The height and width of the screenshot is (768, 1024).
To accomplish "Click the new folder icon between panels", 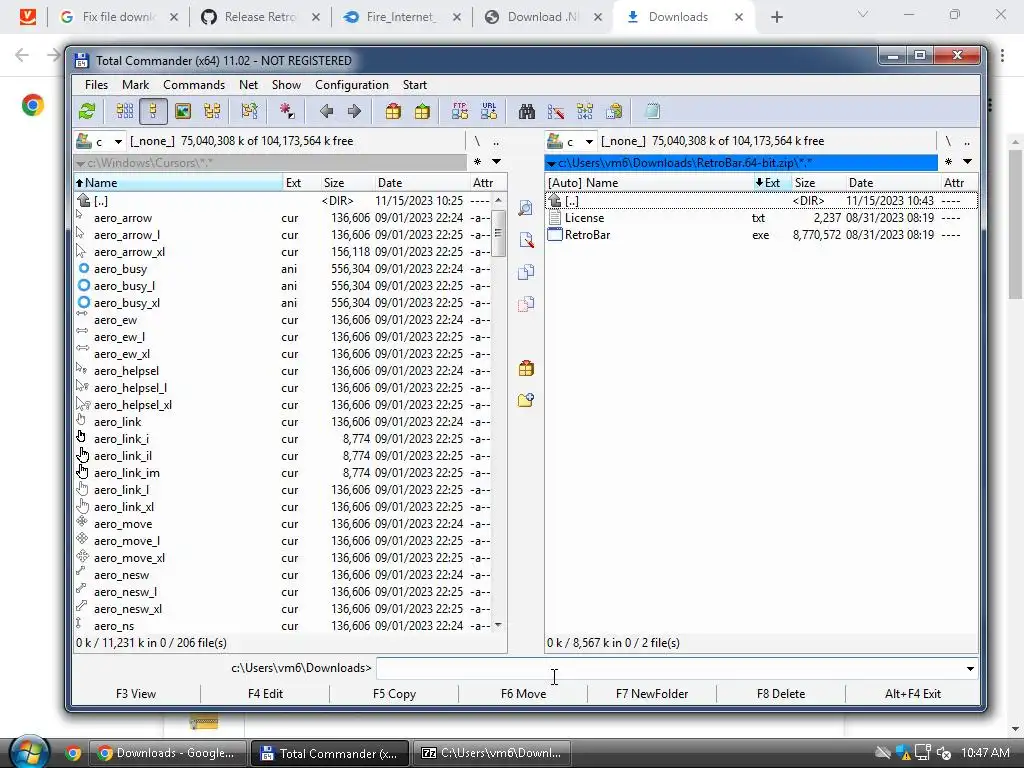I will [x=526, y=400].
